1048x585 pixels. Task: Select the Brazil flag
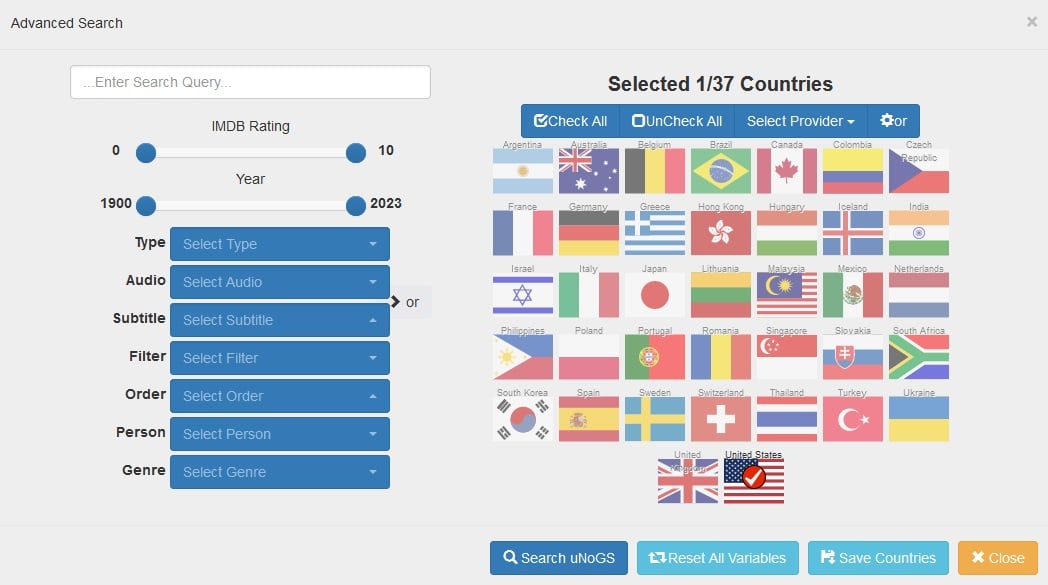pos(720,171)
